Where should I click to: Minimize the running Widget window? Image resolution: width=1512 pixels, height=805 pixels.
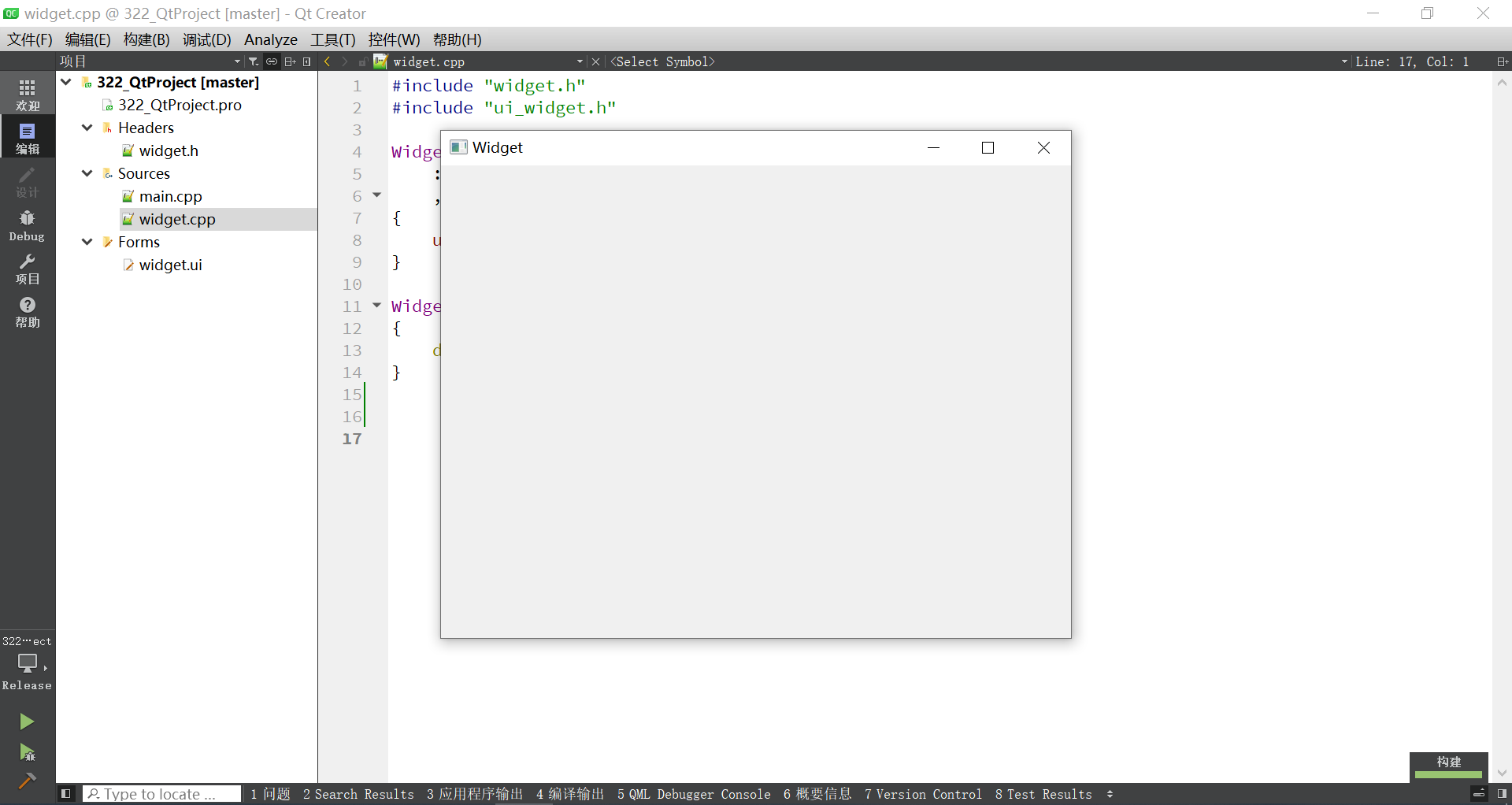934,148
